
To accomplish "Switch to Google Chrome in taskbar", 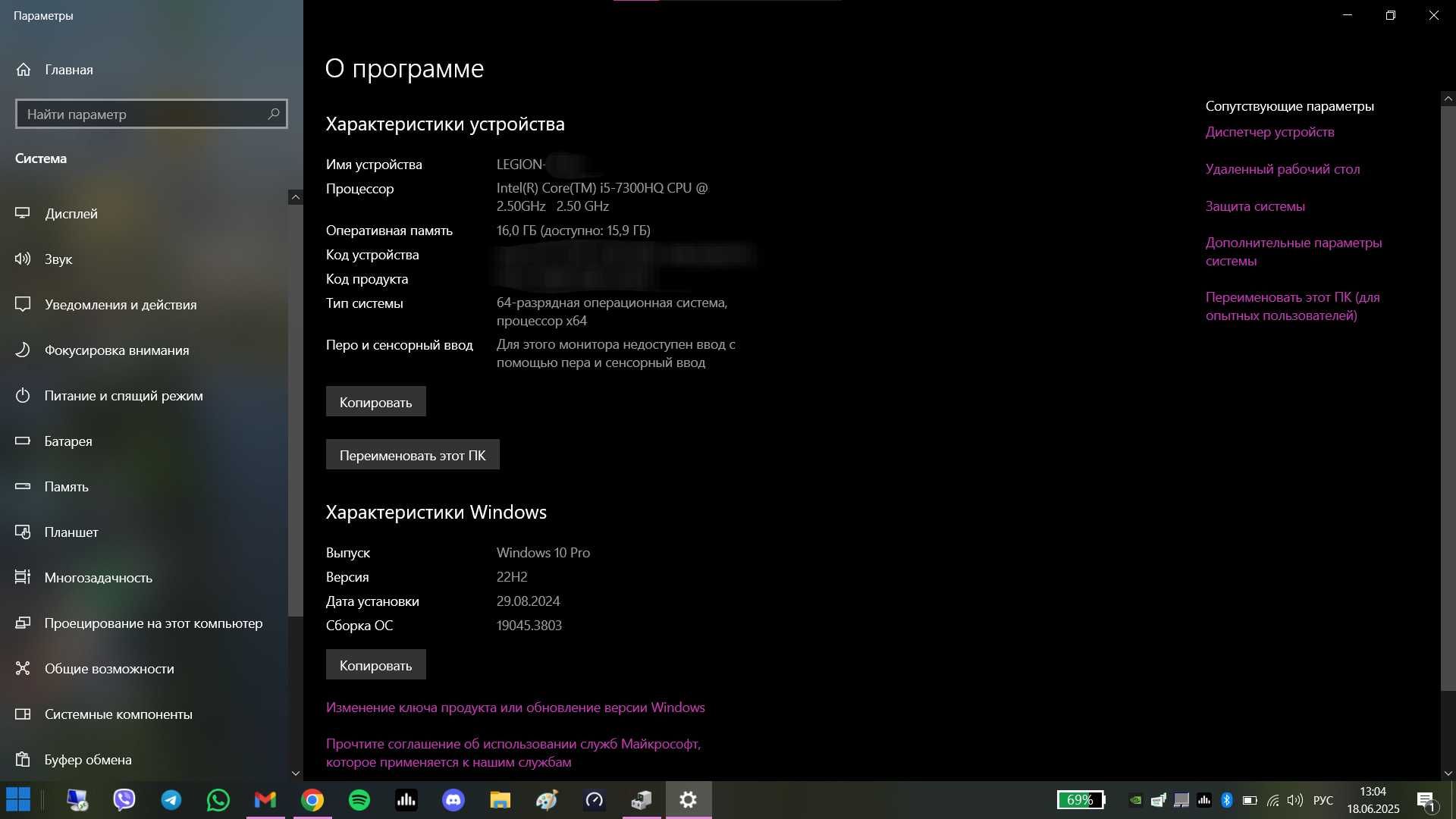I will (x=312, y=800).
